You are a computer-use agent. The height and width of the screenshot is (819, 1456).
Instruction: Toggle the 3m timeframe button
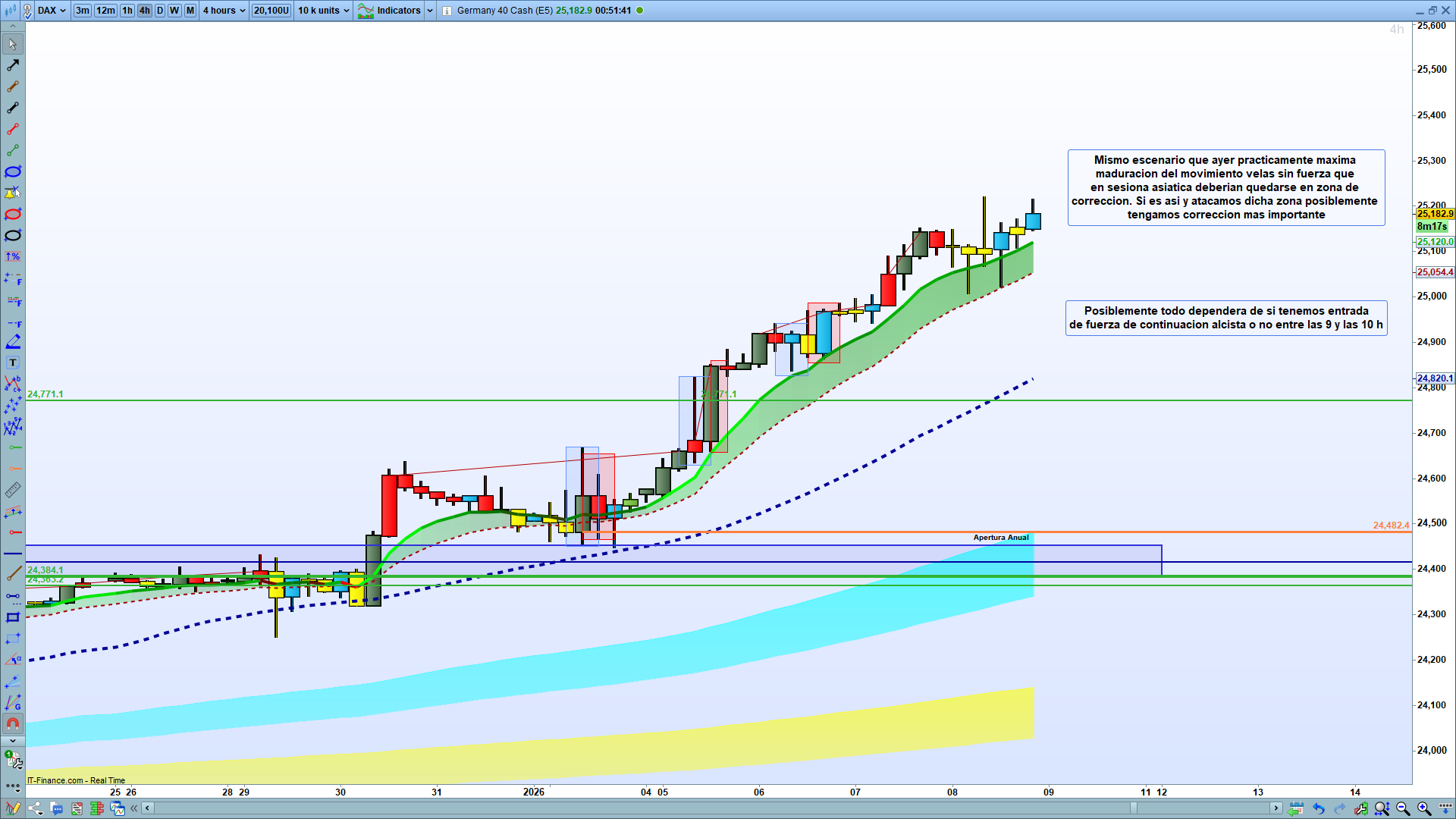(x=83, y=11)
